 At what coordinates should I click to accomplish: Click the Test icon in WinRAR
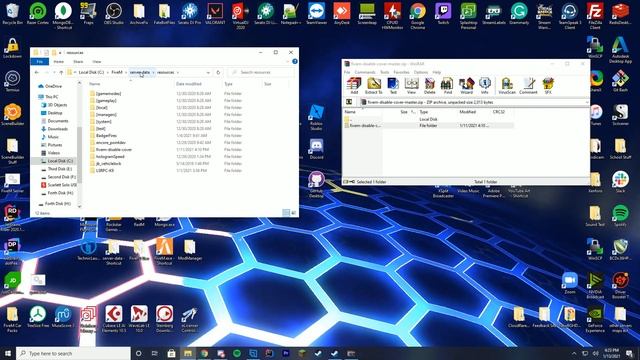[393, 86]
